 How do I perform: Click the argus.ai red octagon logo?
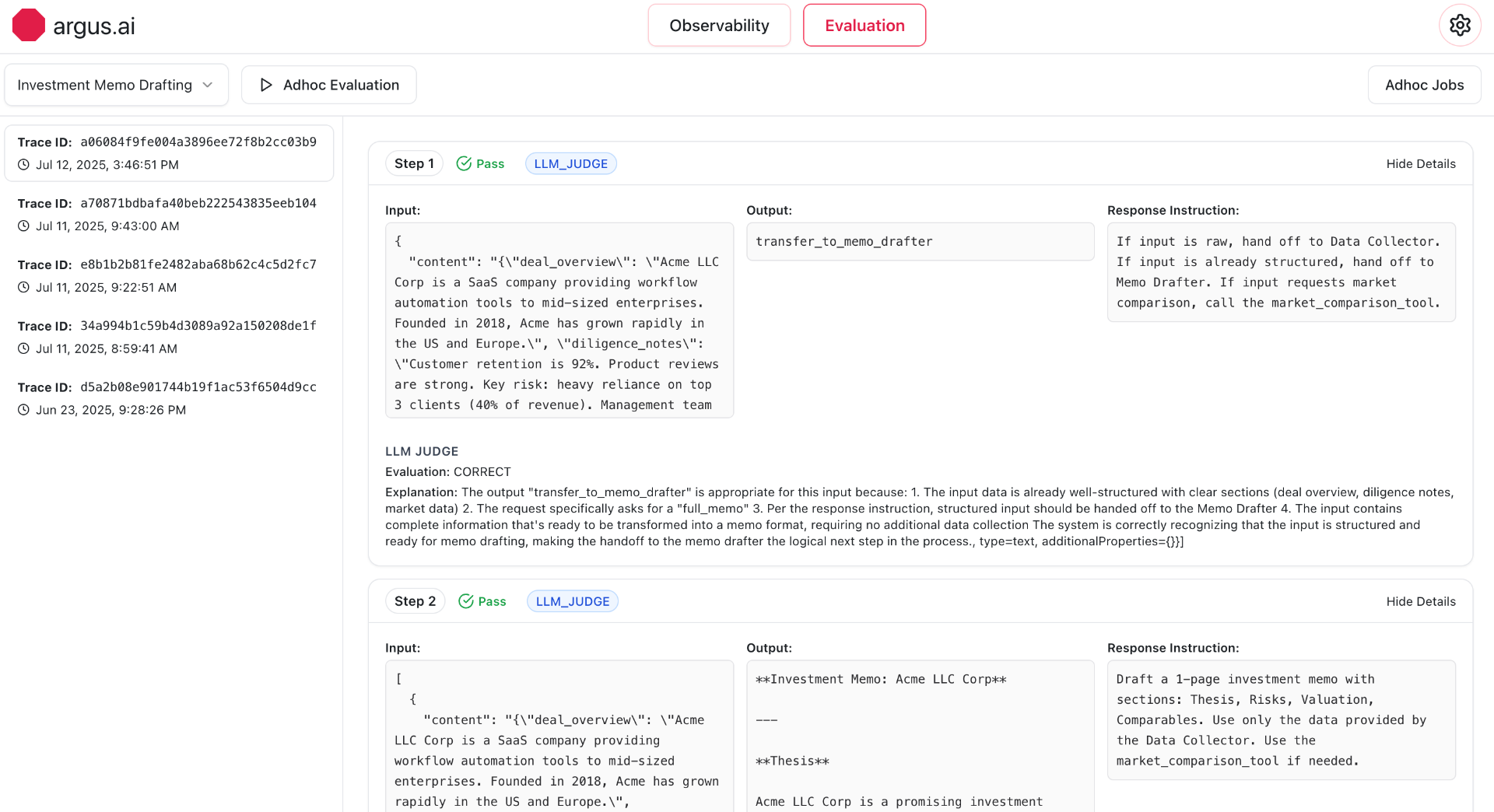point(29,26)
